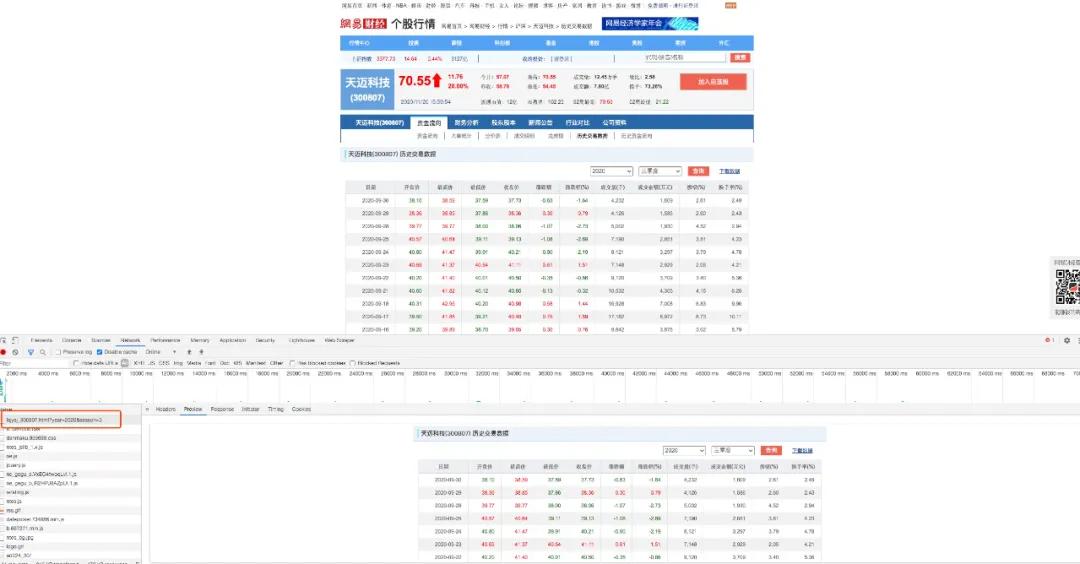
Task: Click the network Filter text field
Action: click(x=34, y=363)
